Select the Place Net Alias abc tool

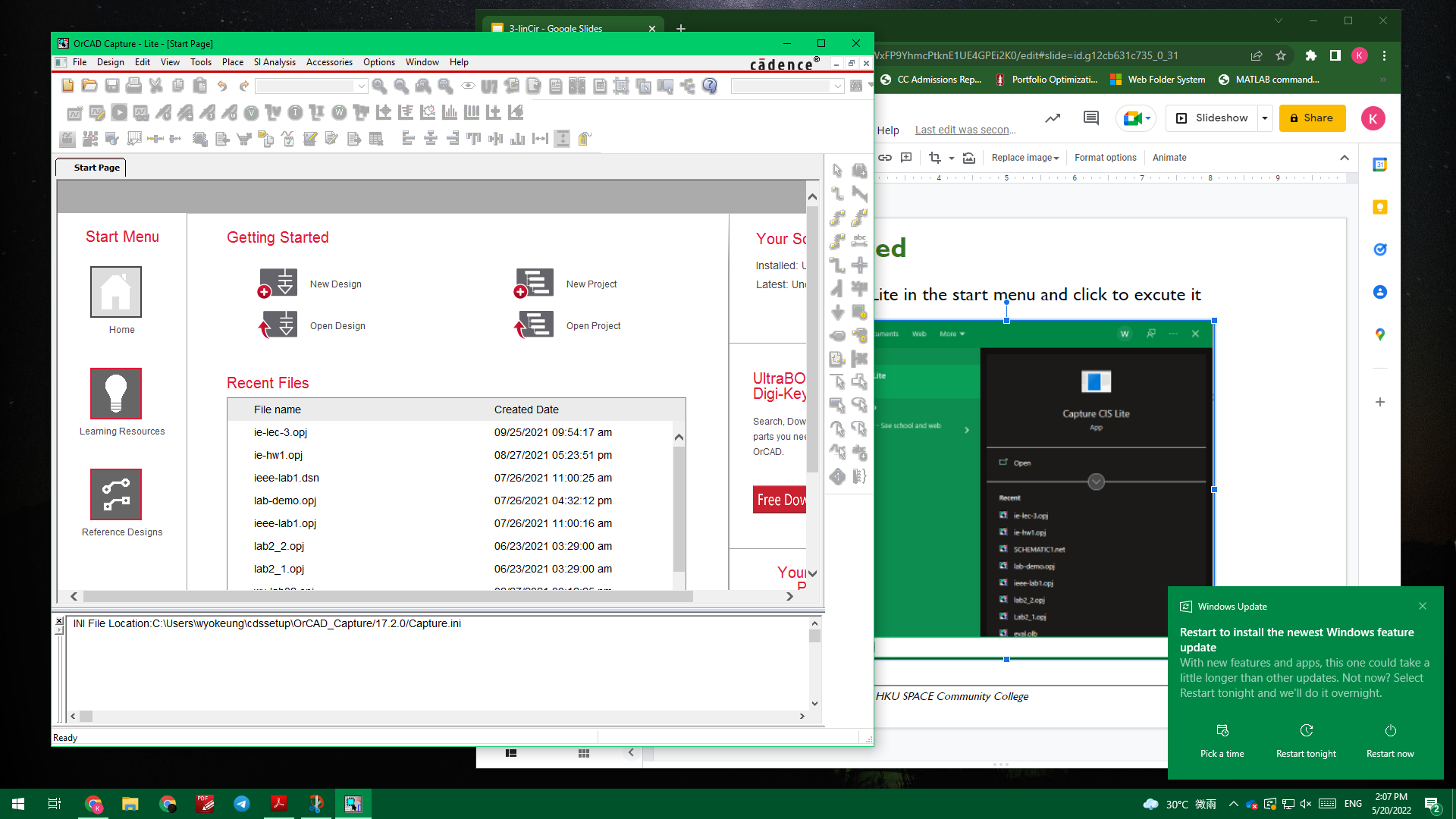coord(859,241)
